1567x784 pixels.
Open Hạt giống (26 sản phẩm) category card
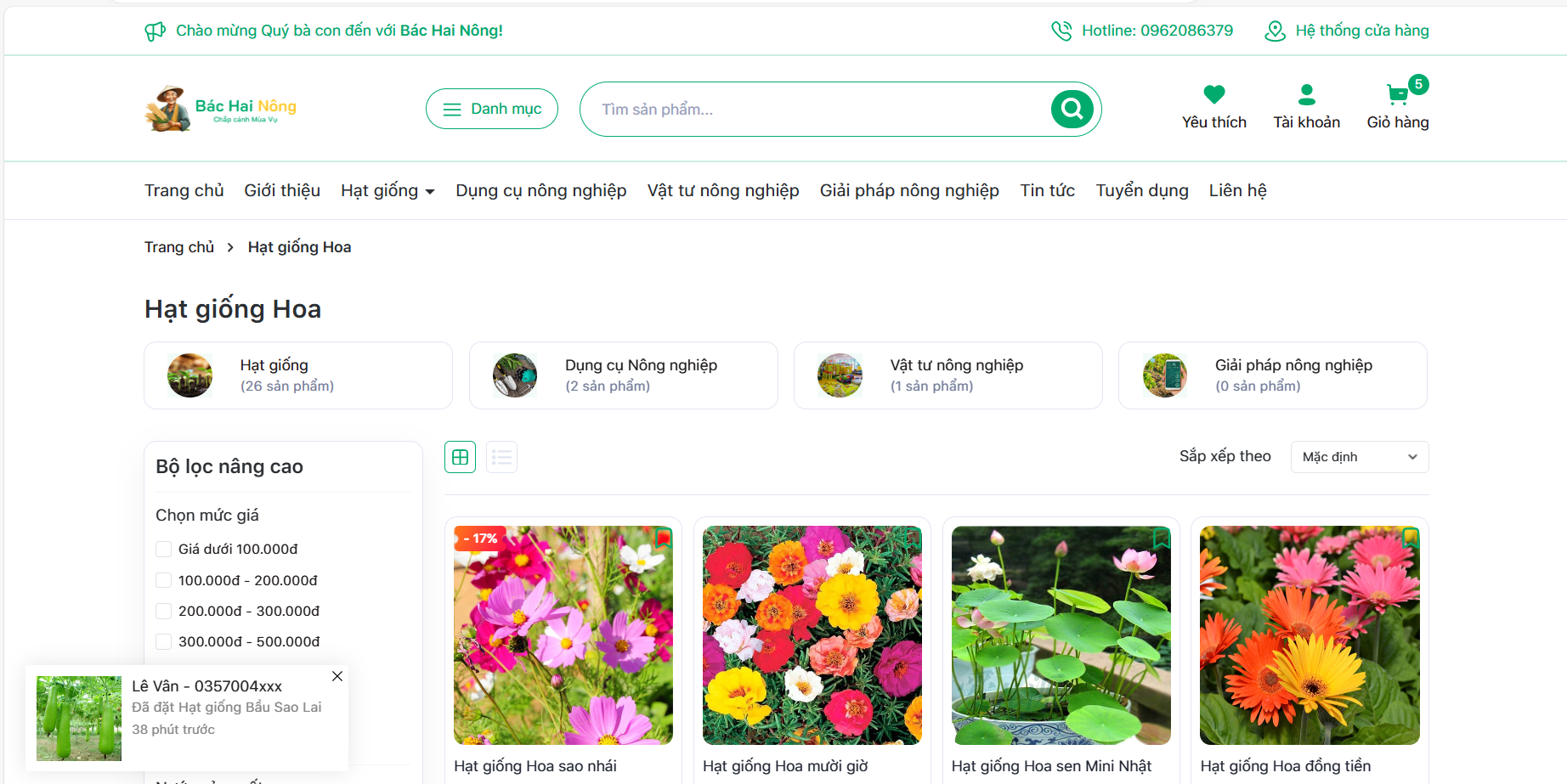[x=298, y=375]
